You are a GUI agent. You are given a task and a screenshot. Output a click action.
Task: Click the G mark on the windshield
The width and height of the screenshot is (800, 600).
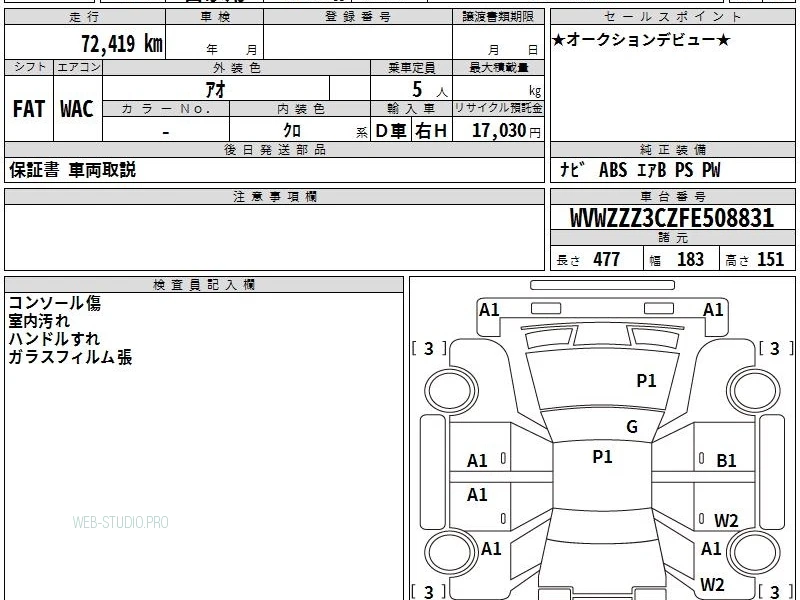pos(632,427)
